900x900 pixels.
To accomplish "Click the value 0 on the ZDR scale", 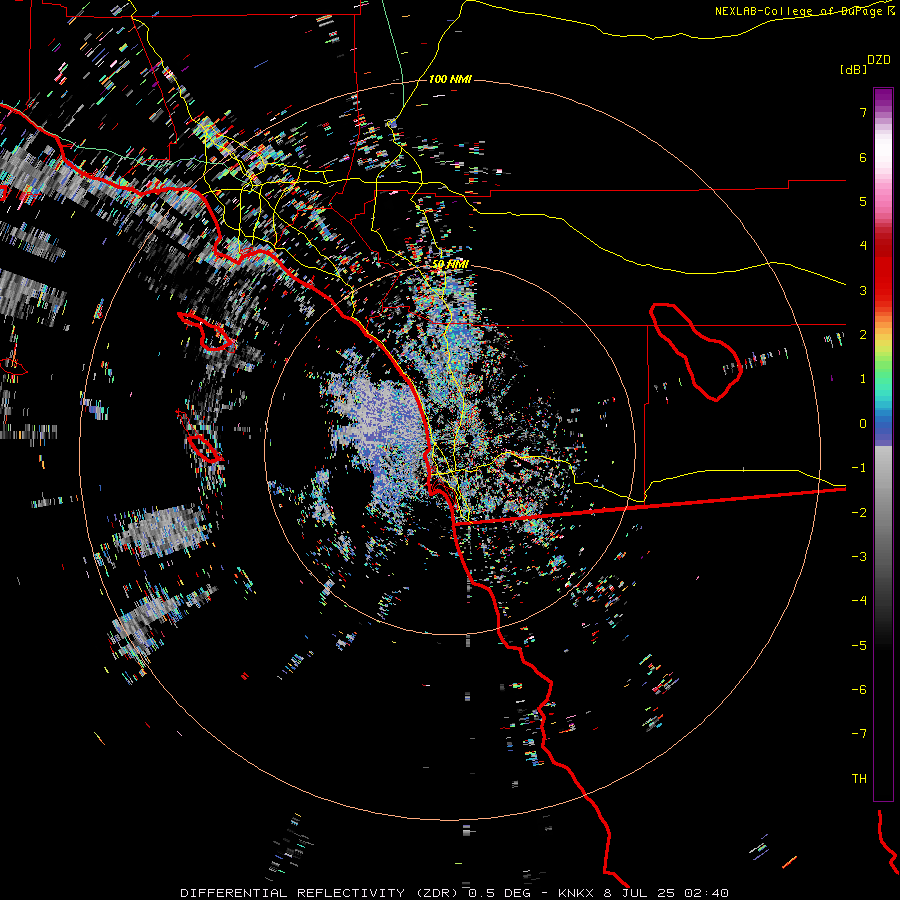I will pyautogui.click(x=863, y=424).
